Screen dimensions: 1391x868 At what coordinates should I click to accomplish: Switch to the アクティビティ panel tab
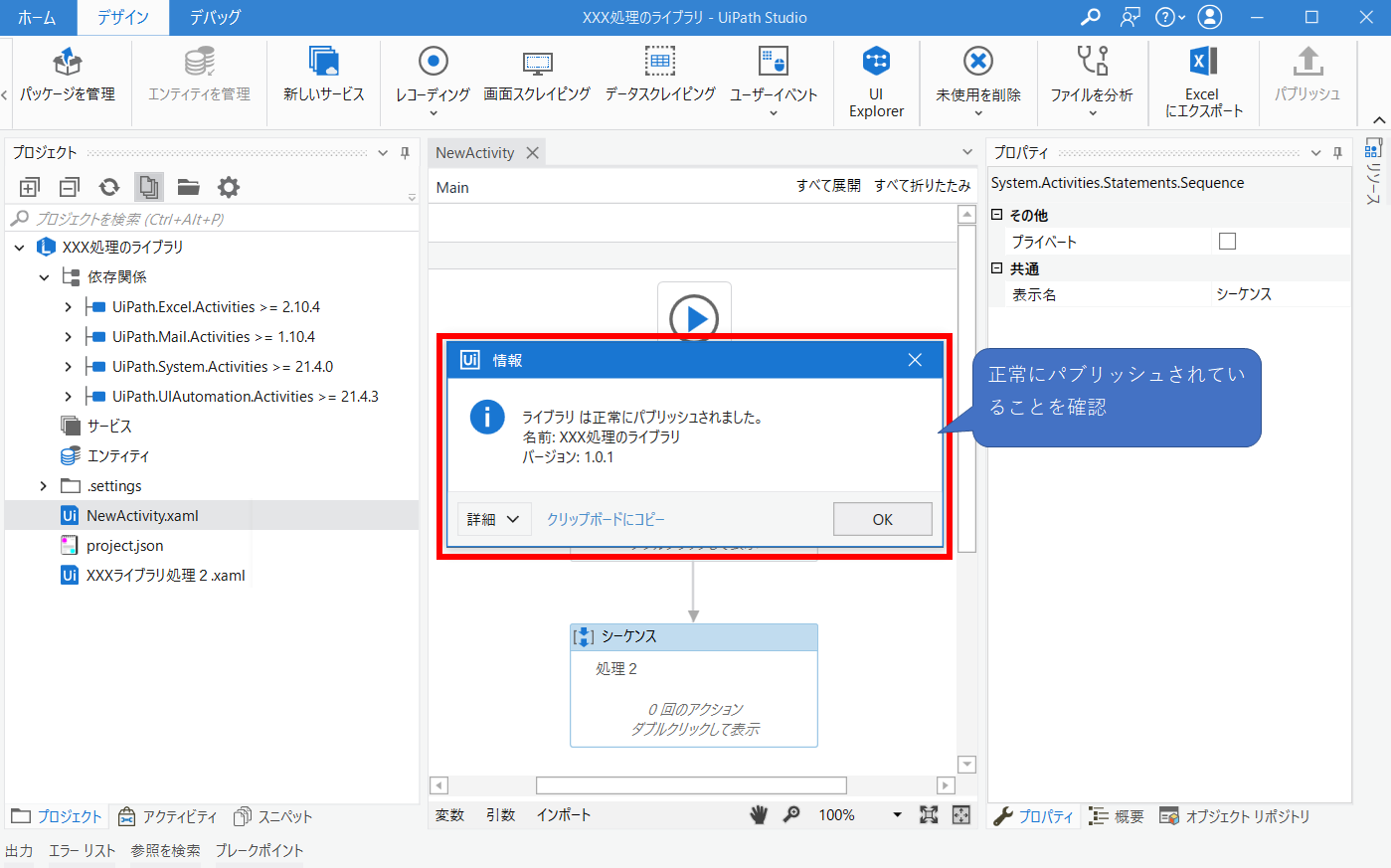click(x=167, y=816)
